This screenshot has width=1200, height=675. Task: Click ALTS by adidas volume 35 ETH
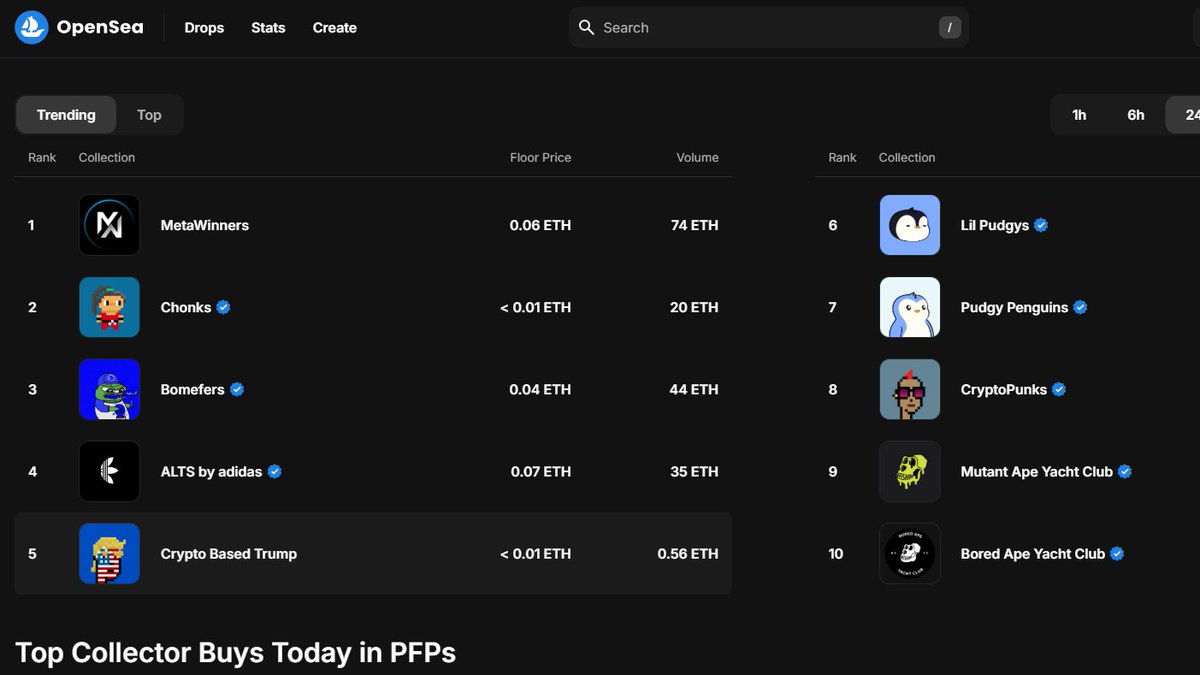coord(694,471)
